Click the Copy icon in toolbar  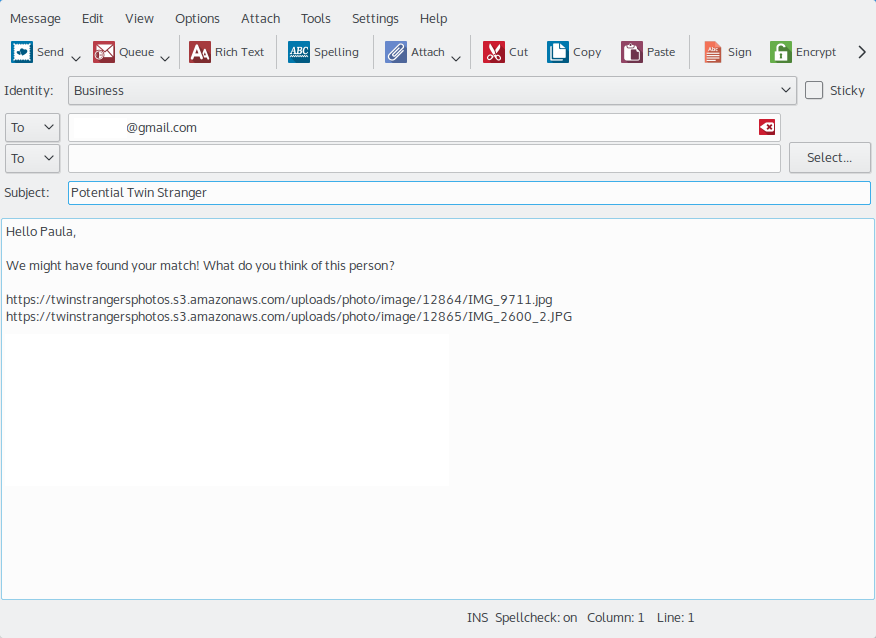(x=558, y=52)
